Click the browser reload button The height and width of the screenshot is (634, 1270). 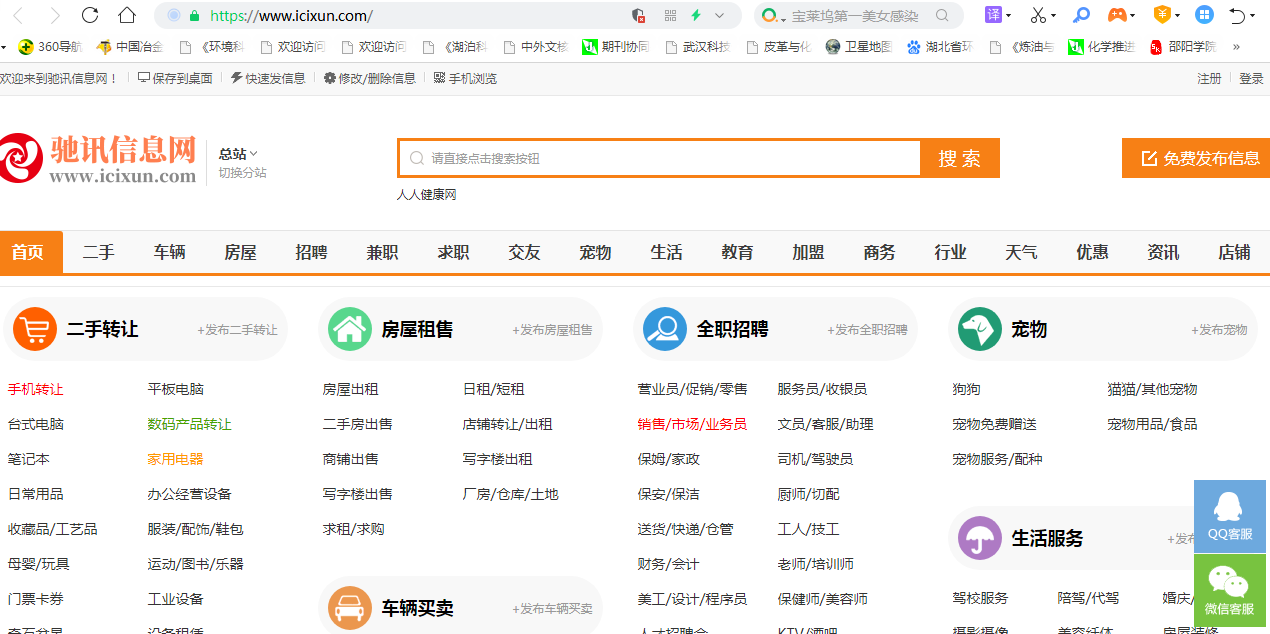point(90,15)
